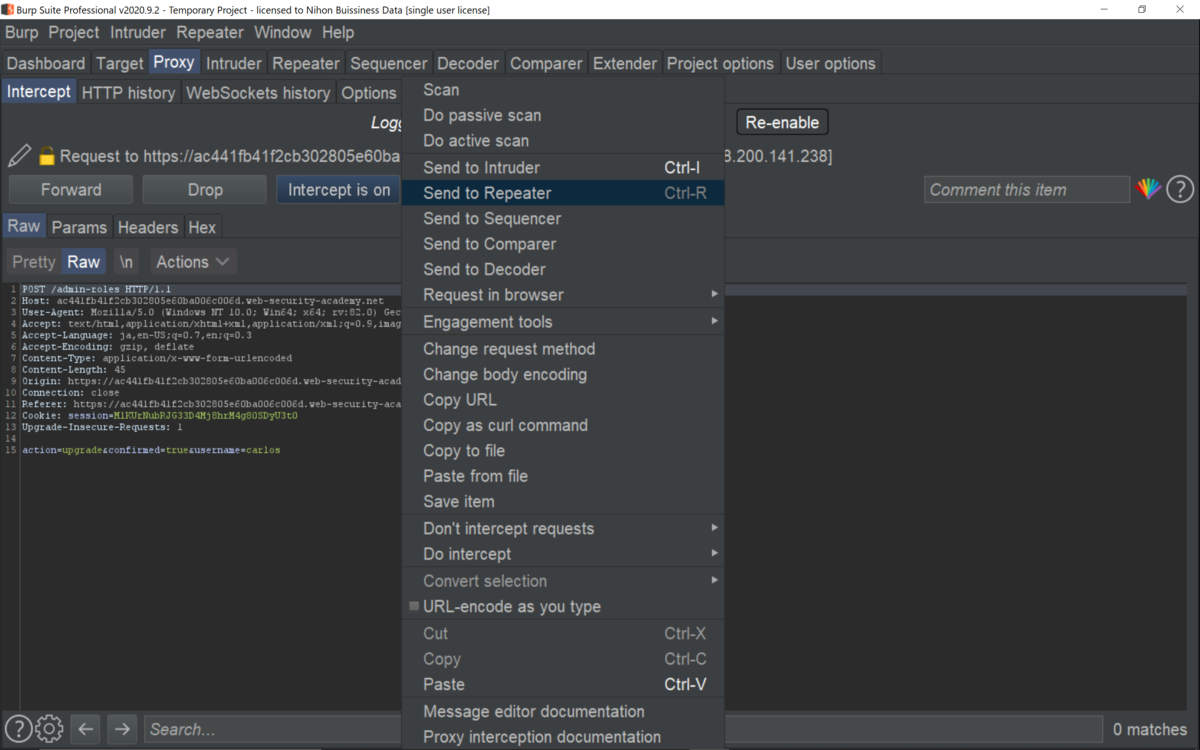Open Message editor documentation
This screenshot has width=1200, height=750.
click(x=562, y=712)
